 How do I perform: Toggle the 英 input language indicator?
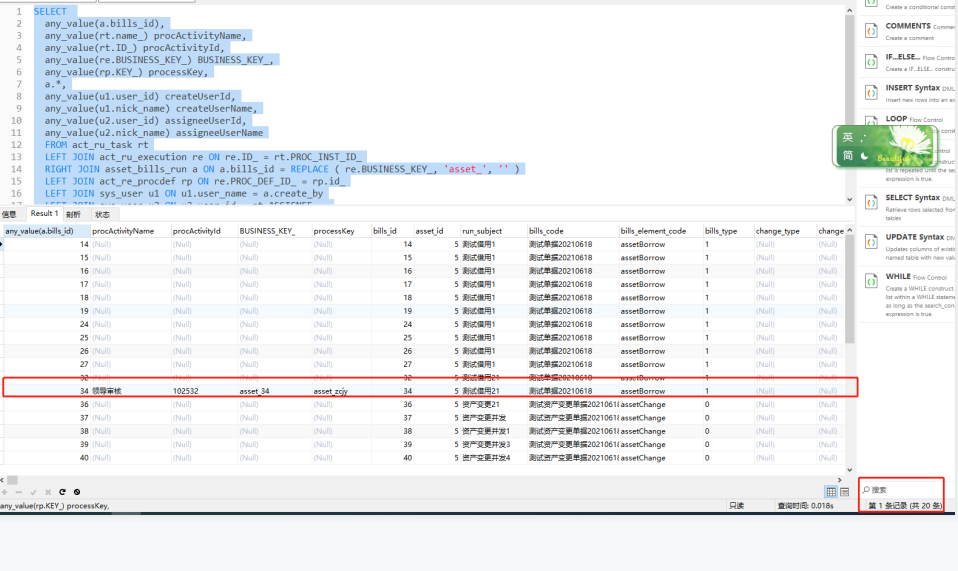(x=847, y=137)
